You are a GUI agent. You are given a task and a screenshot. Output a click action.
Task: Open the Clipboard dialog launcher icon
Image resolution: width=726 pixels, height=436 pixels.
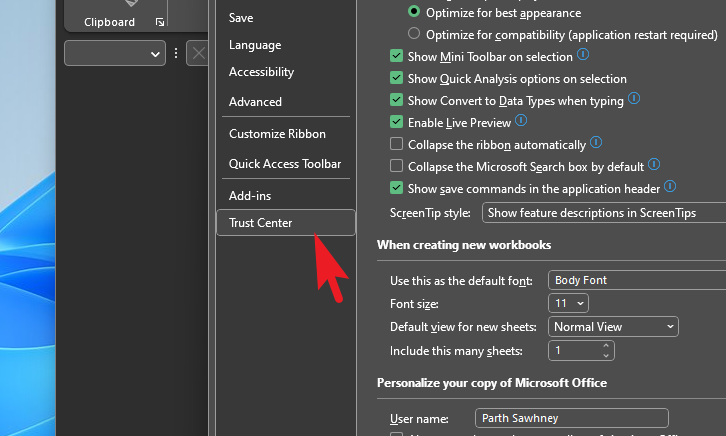point(160,22)
